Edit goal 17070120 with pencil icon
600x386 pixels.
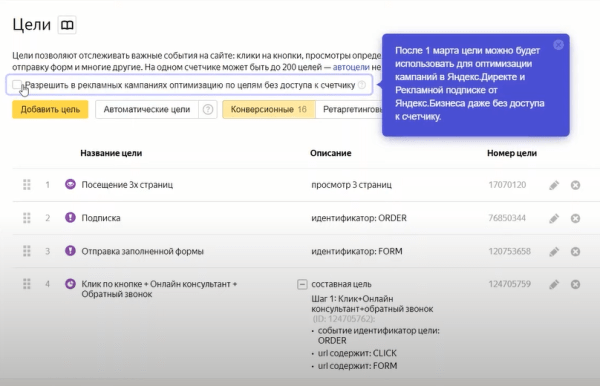pyautogui.click(x=554, y=185)
